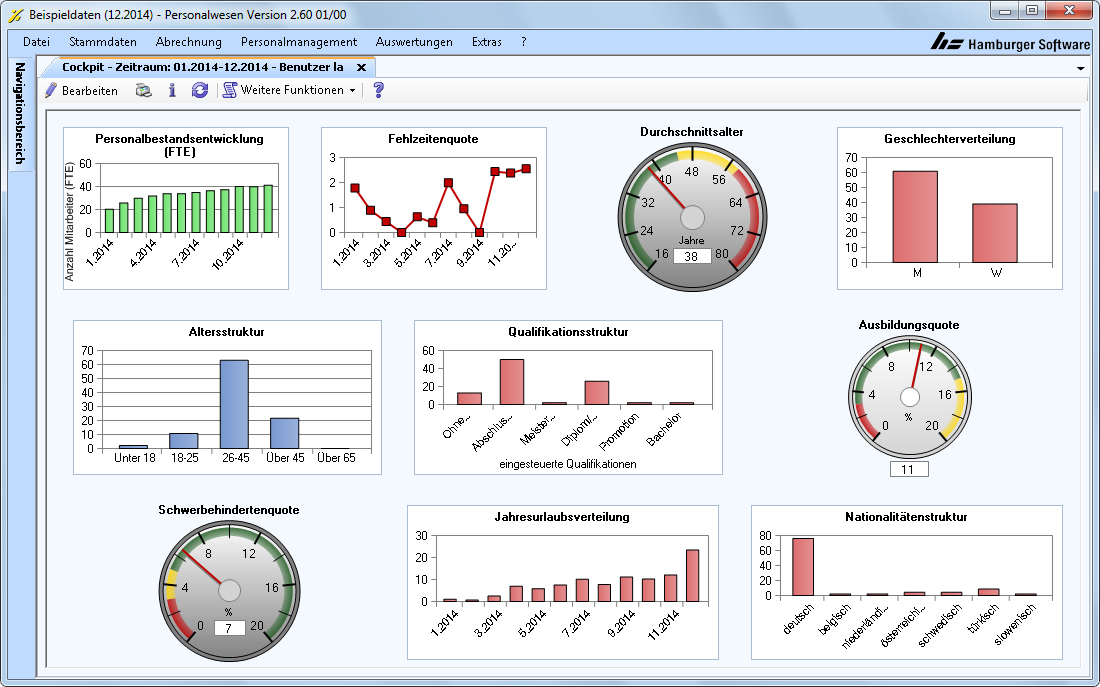Open the tab list dropdown arrow
The height and width of the screenshot is (687, 1100).
(x=1080, y=68)
